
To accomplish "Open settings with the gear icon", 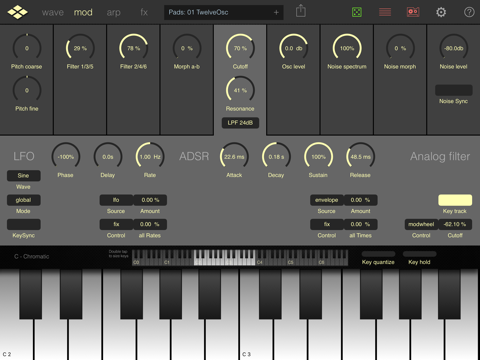I will [x=441, y=12].
